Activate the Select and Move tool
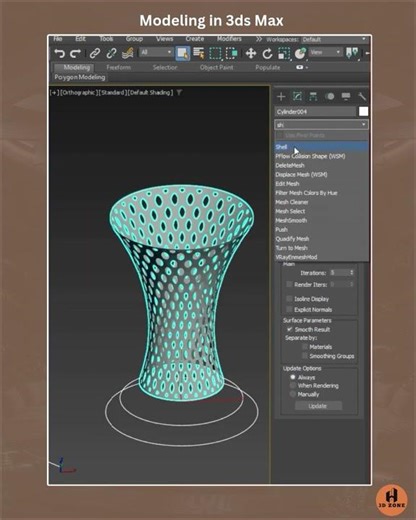Viewport: 416px width, 520px height. point(251,53)
